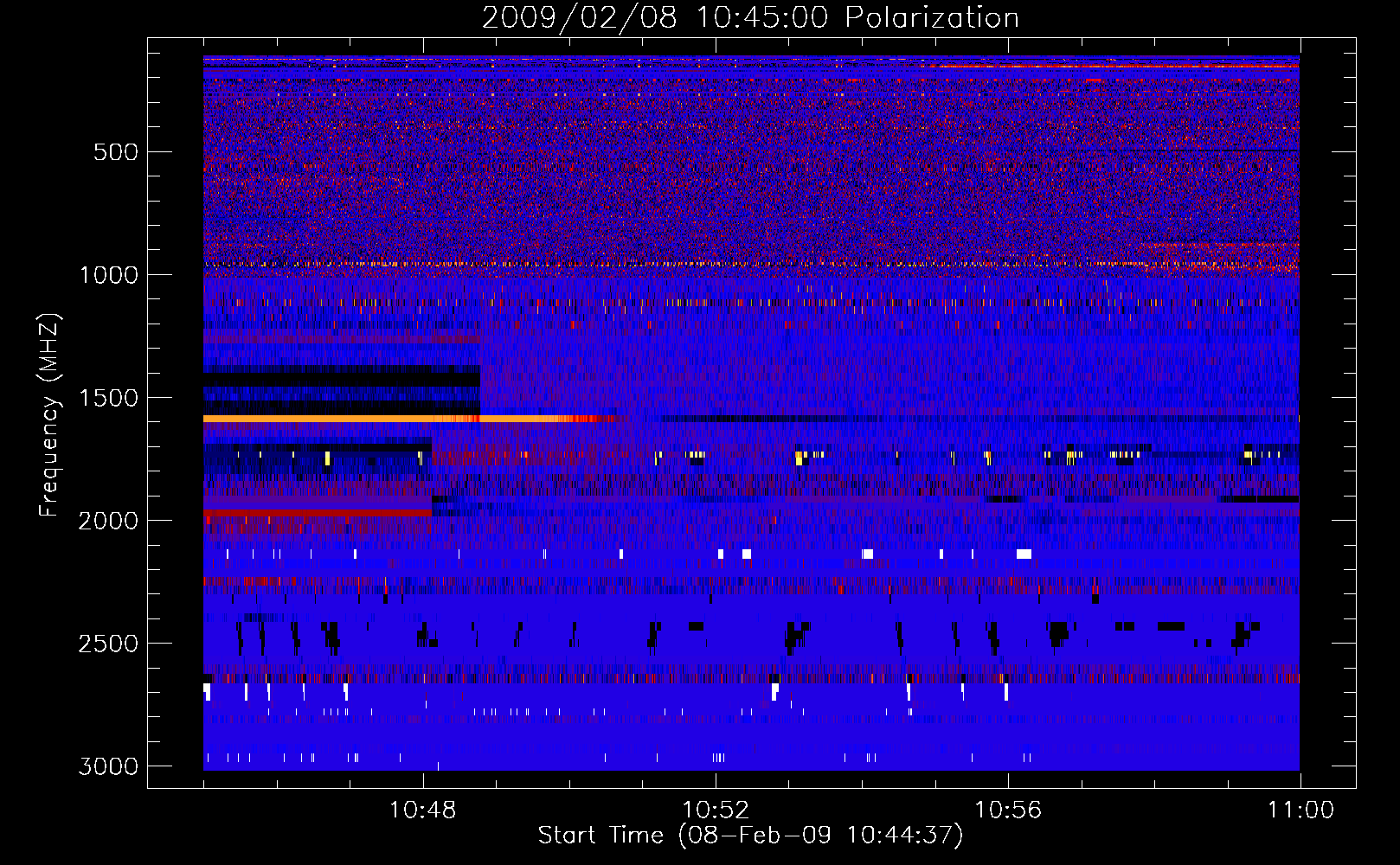The image size is (1400, 865).
Task: Click the 11:00 time tick label
Action: (1300, 811)
